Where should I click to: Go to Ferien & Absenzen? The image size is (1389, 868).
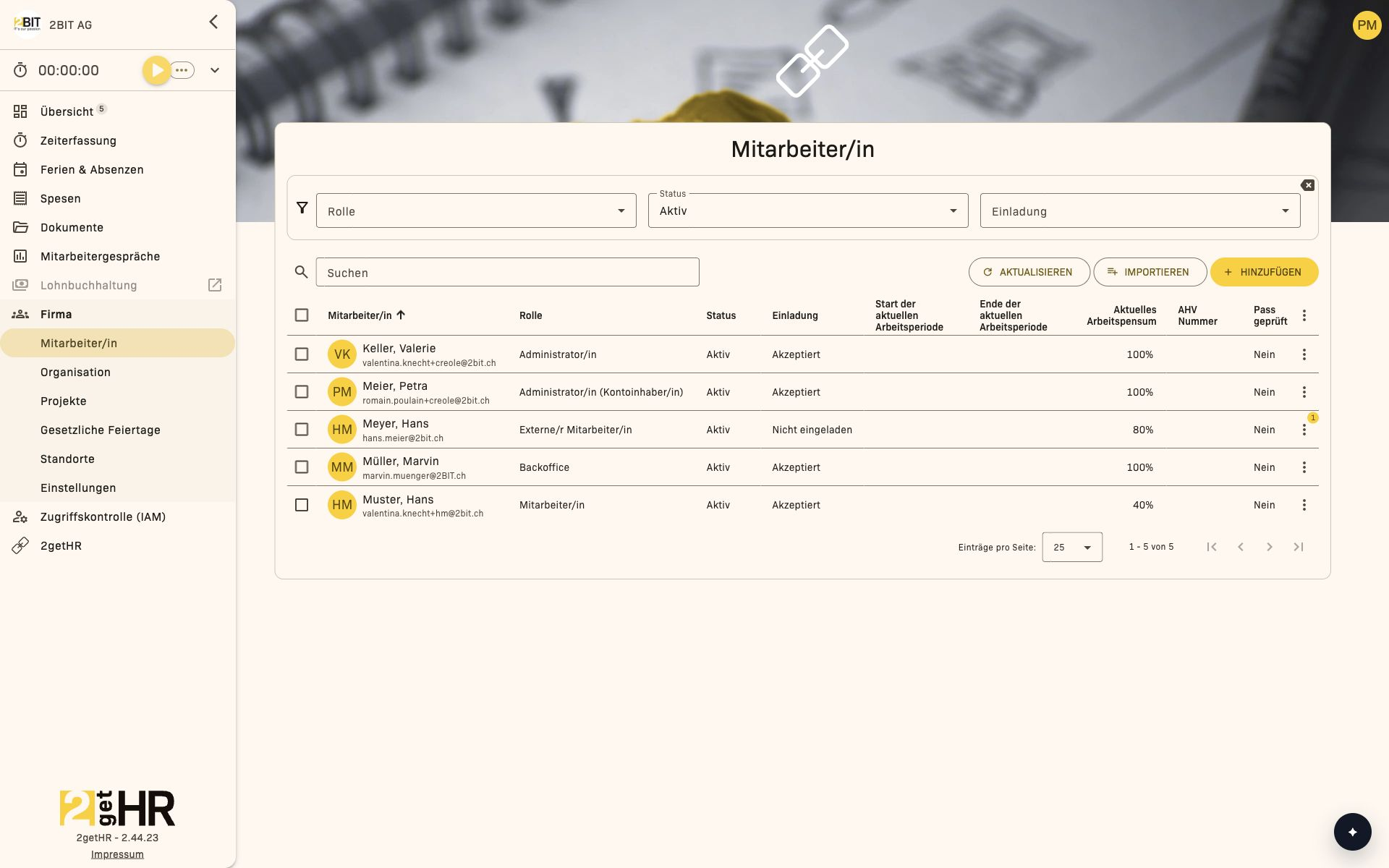tap(92, 169)
